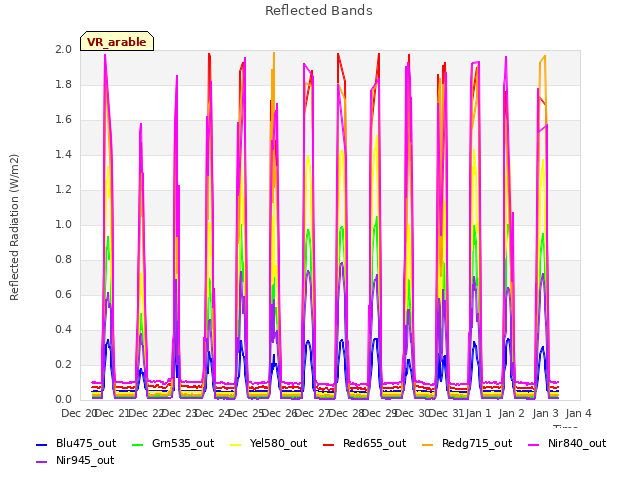Click the orange Redg715_out legend swatch

point(427,444)
